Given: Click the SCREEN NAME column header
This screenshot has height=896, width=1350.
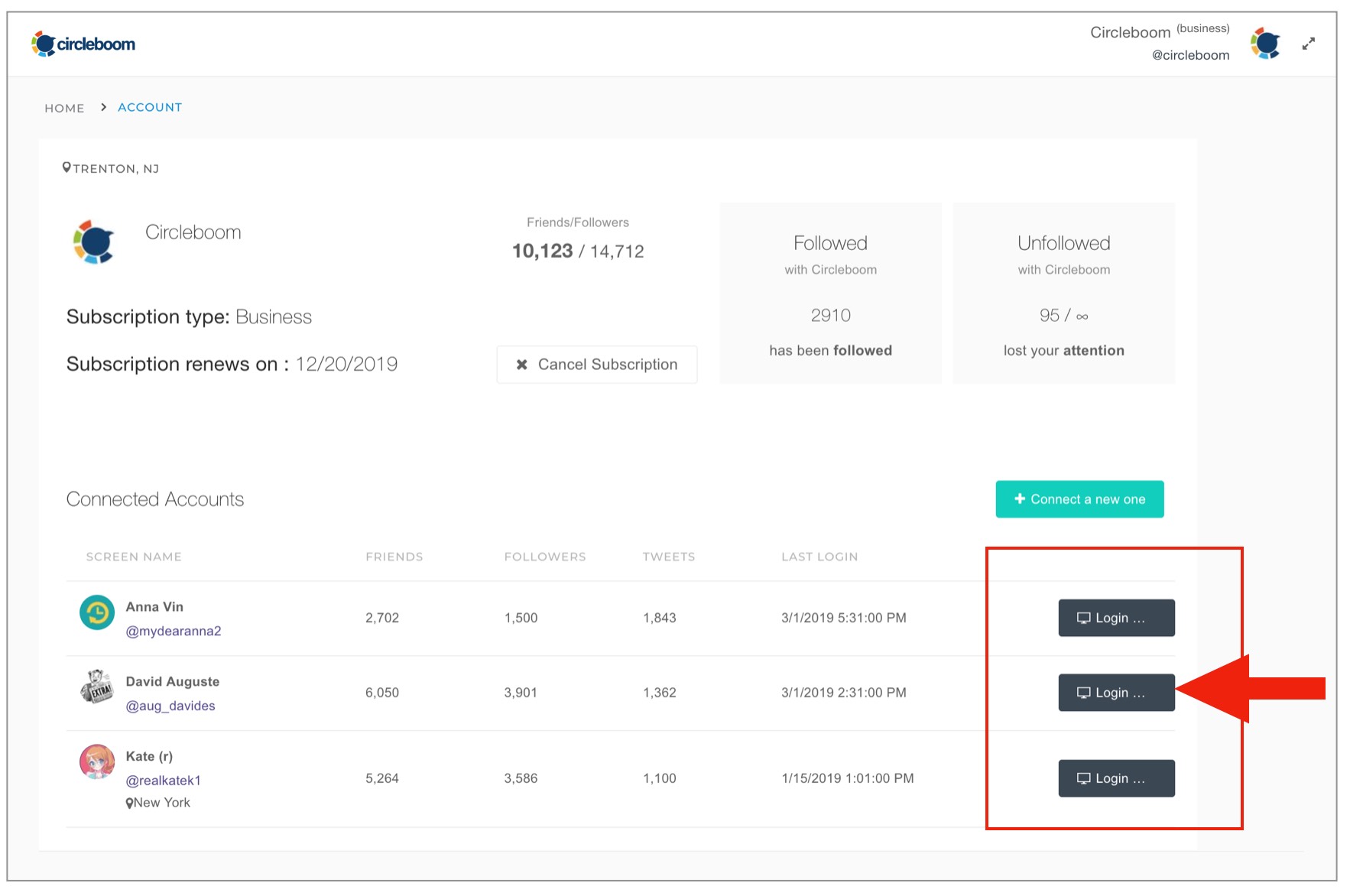Looking at the screenshot, I should 134,557.
